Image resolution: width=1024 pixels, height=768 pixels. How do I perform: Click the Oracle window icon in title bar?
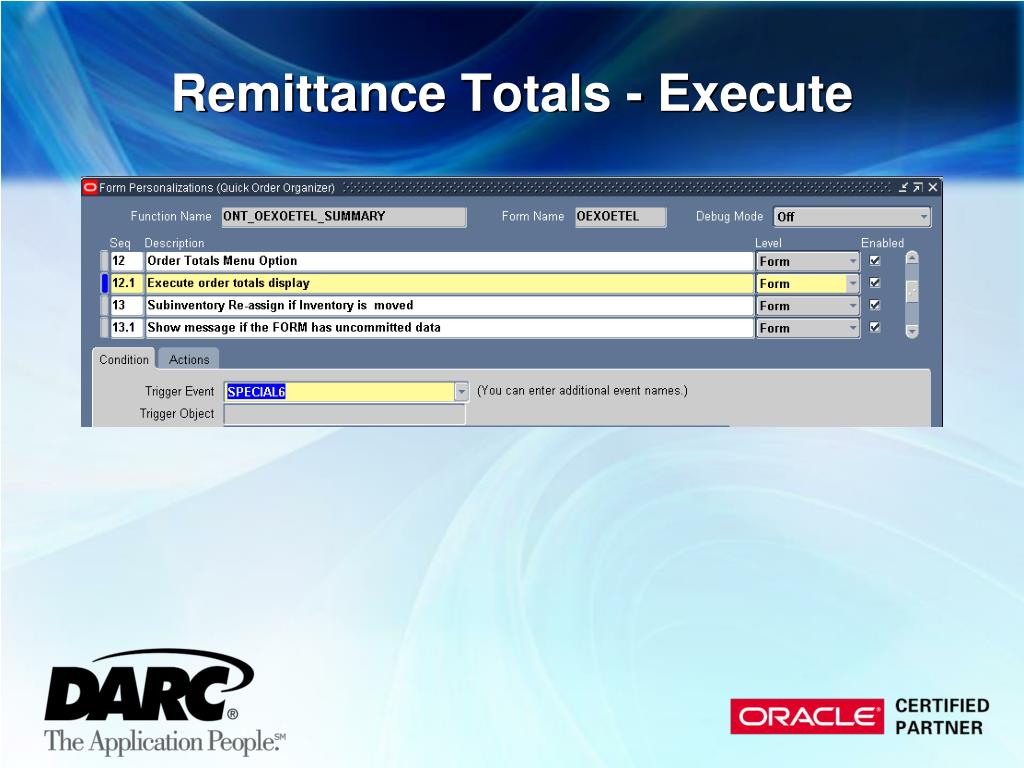click(90, 187)
